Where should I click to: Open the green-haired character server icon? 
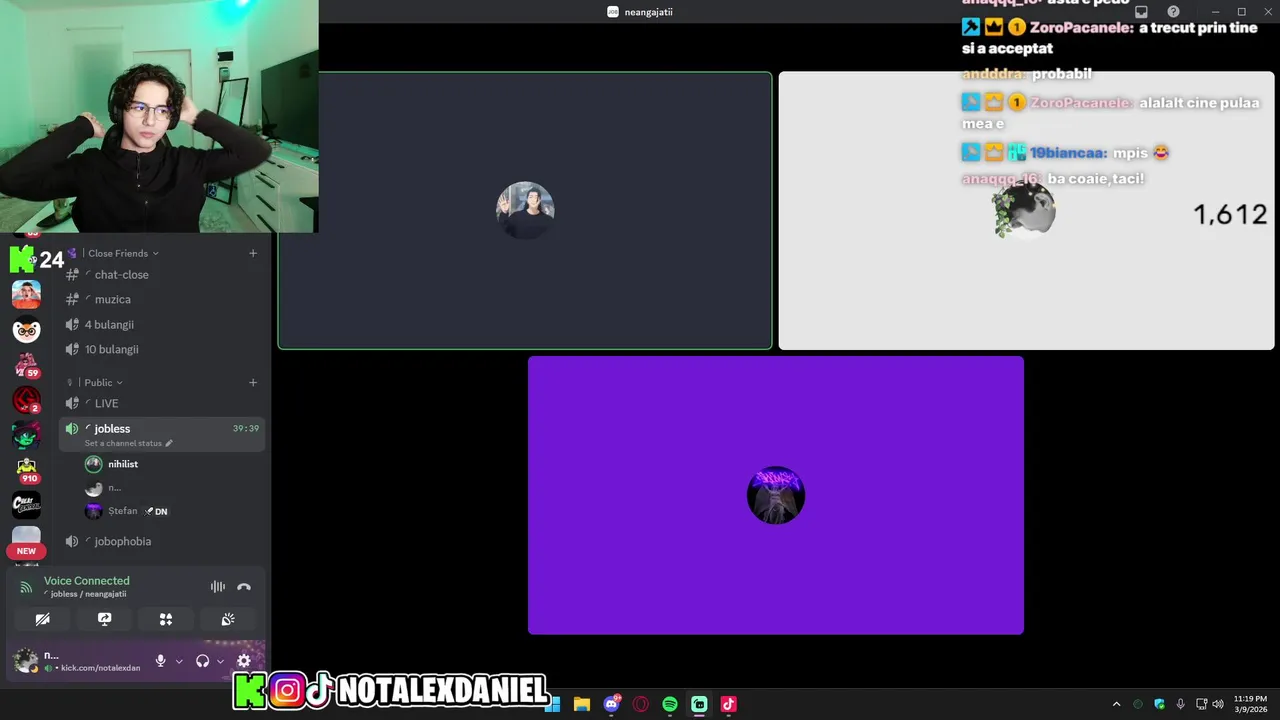click(x=26, y=436)
